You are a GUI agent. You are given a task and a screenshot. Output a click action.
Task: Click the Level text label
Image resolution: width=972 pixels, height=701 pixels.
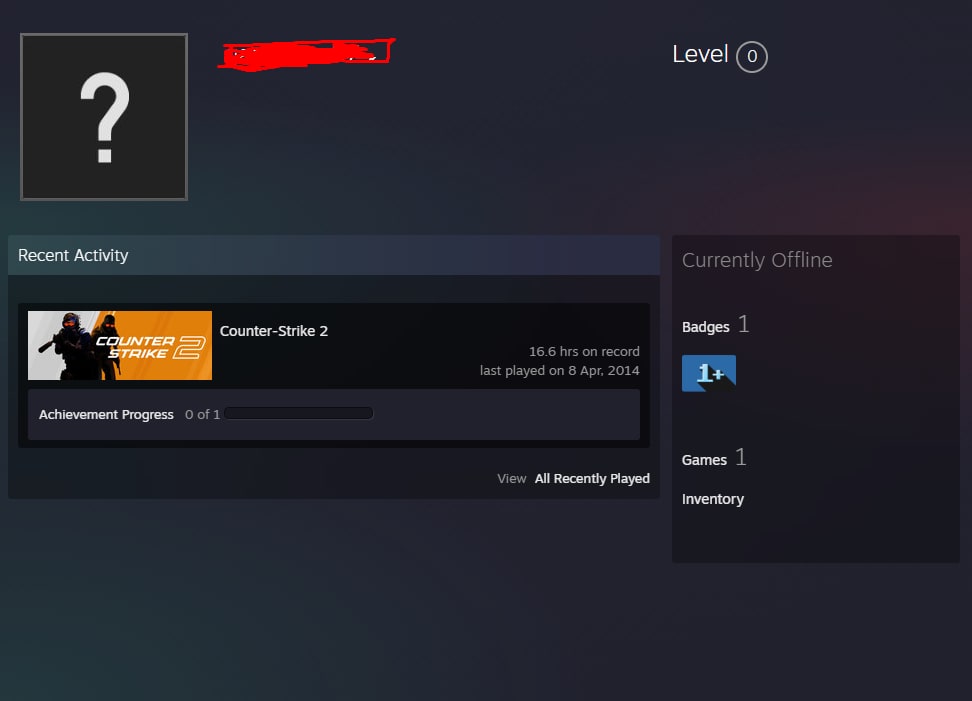coord(700,54)
